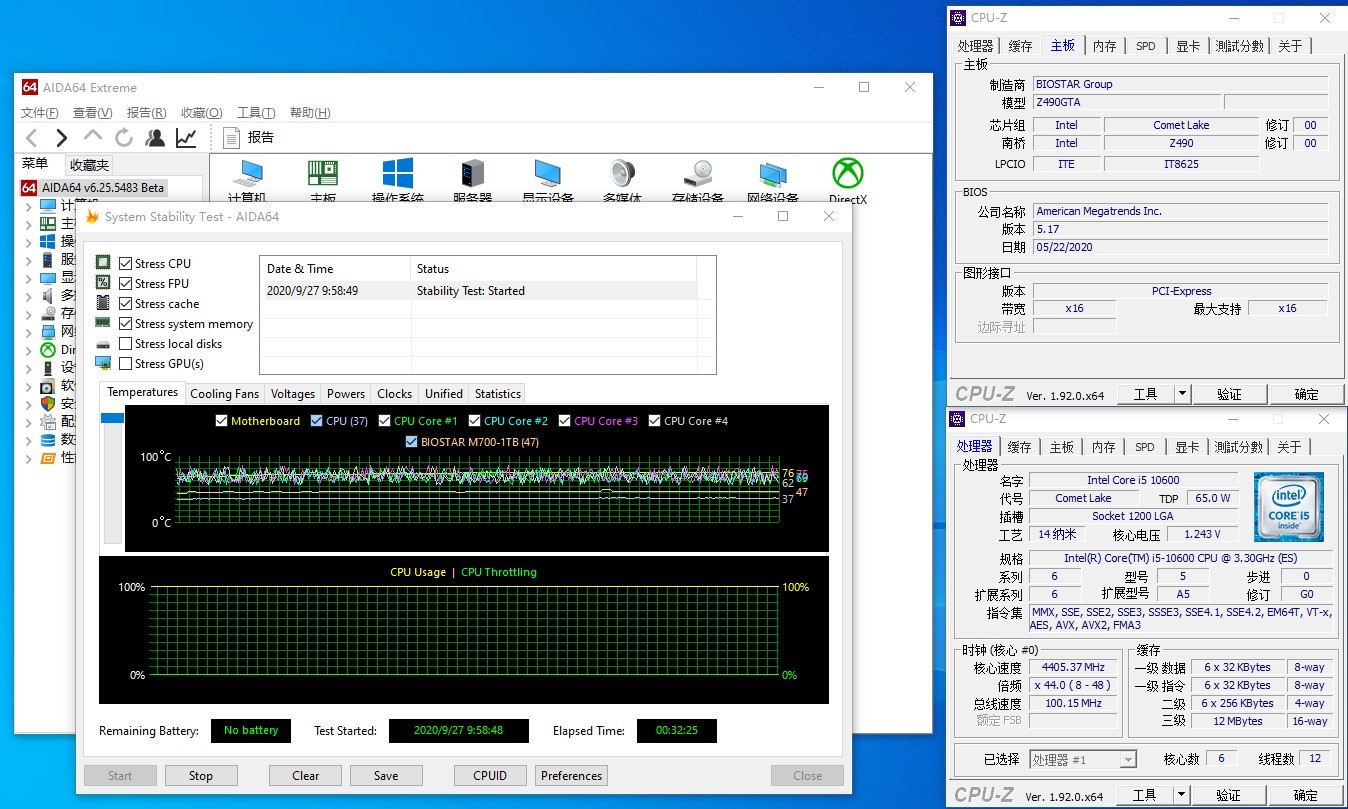Click the Intel Core i5 logo in CPU-Z
Image resolution: width=1348 pixels, height=809 pixels.
coord(1290,506)
